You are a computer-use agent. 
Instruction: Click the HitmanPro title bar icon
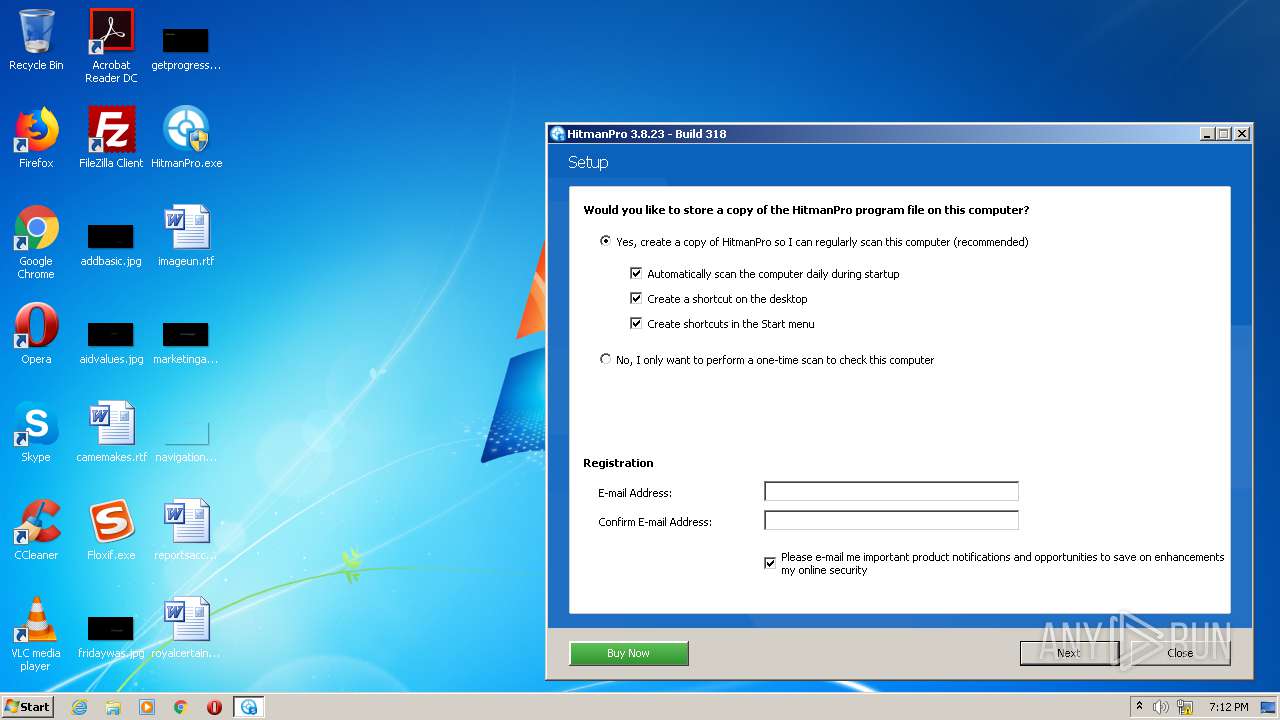(558, 134)
